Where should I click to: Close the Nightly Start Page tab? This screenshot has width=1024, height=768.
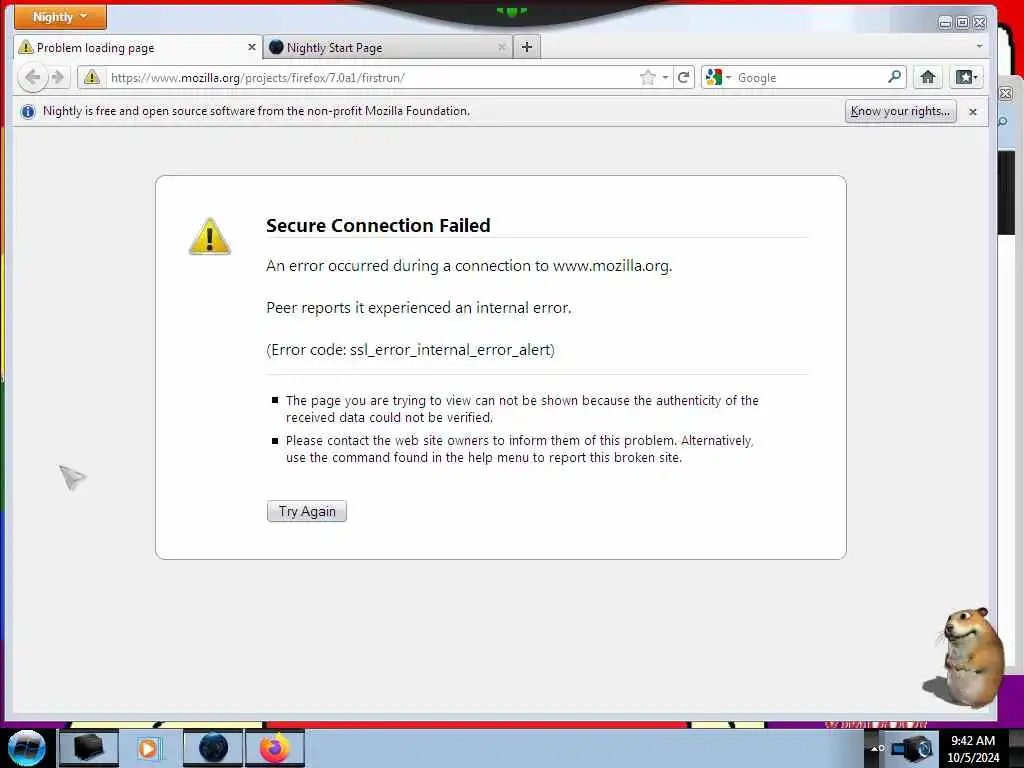coord(502,47)
